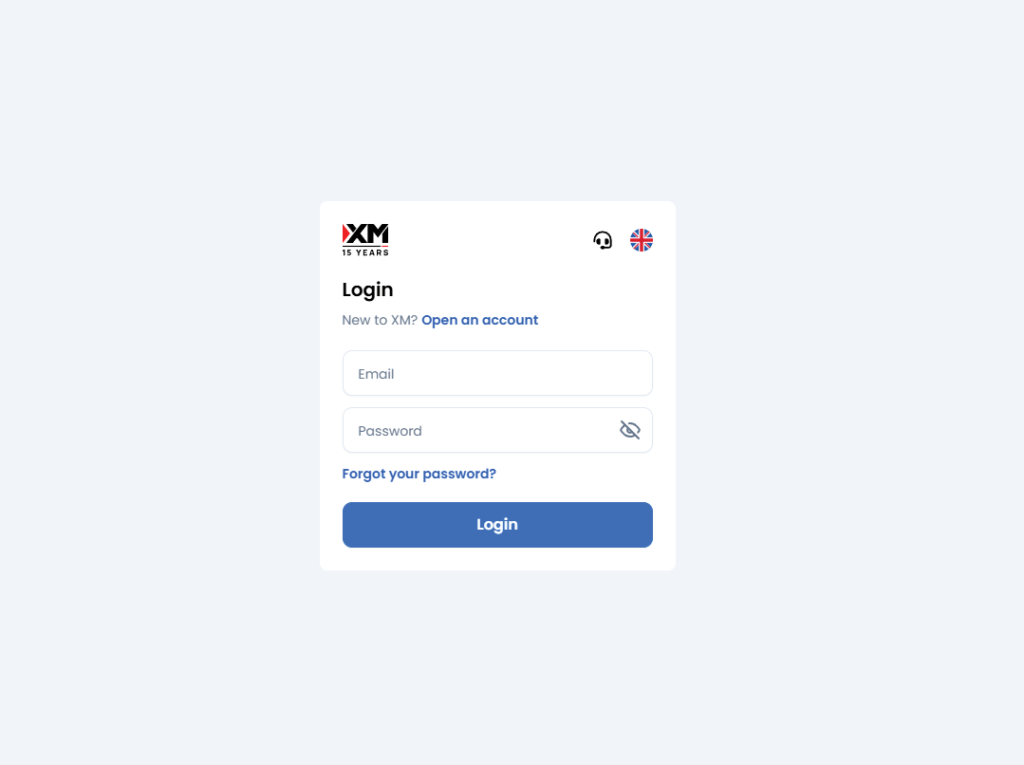Open live support via the headset icon
Viewport: 1024px width, 765px height.
point(602,240)
